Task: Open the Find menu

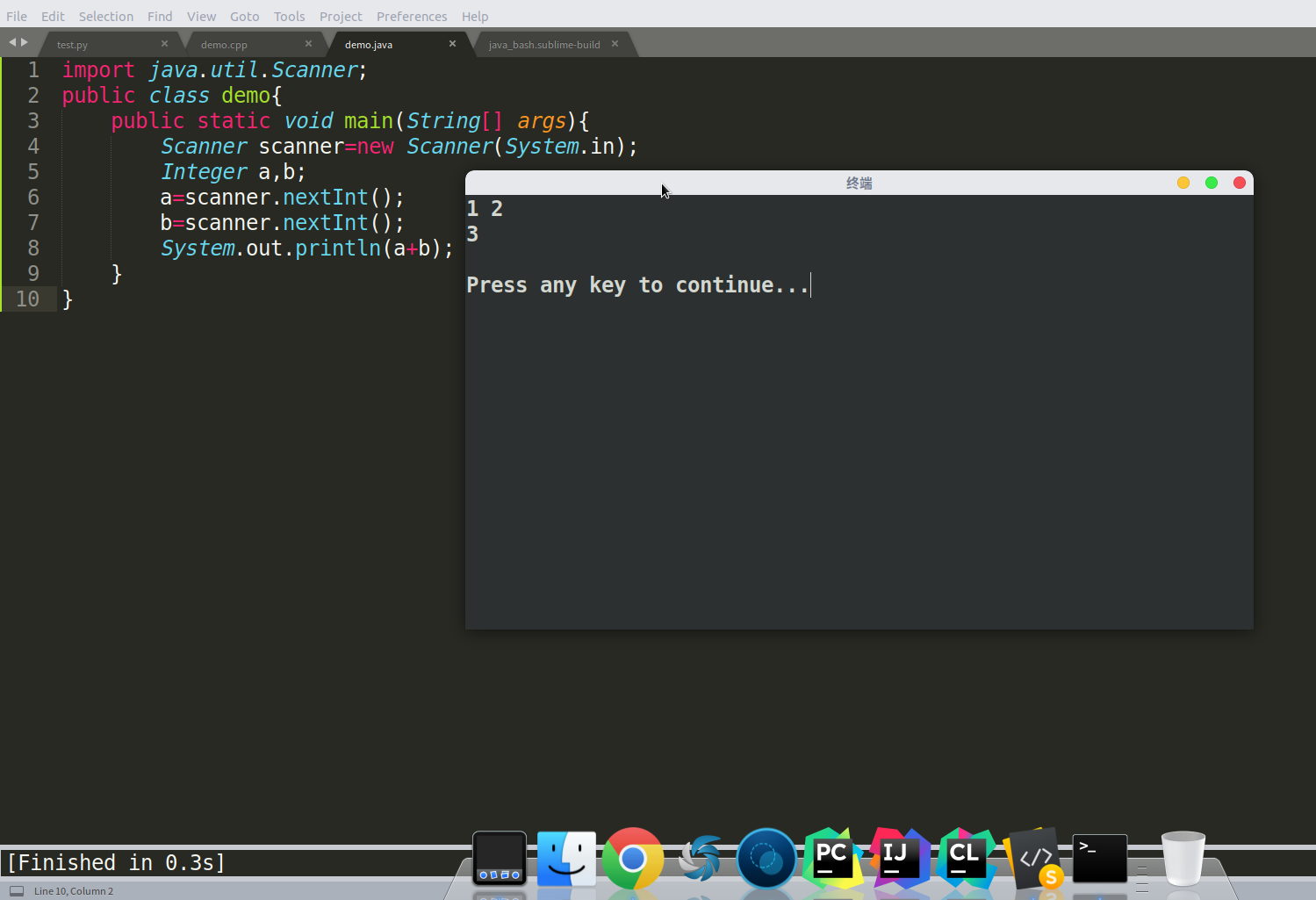Action: 160,16
